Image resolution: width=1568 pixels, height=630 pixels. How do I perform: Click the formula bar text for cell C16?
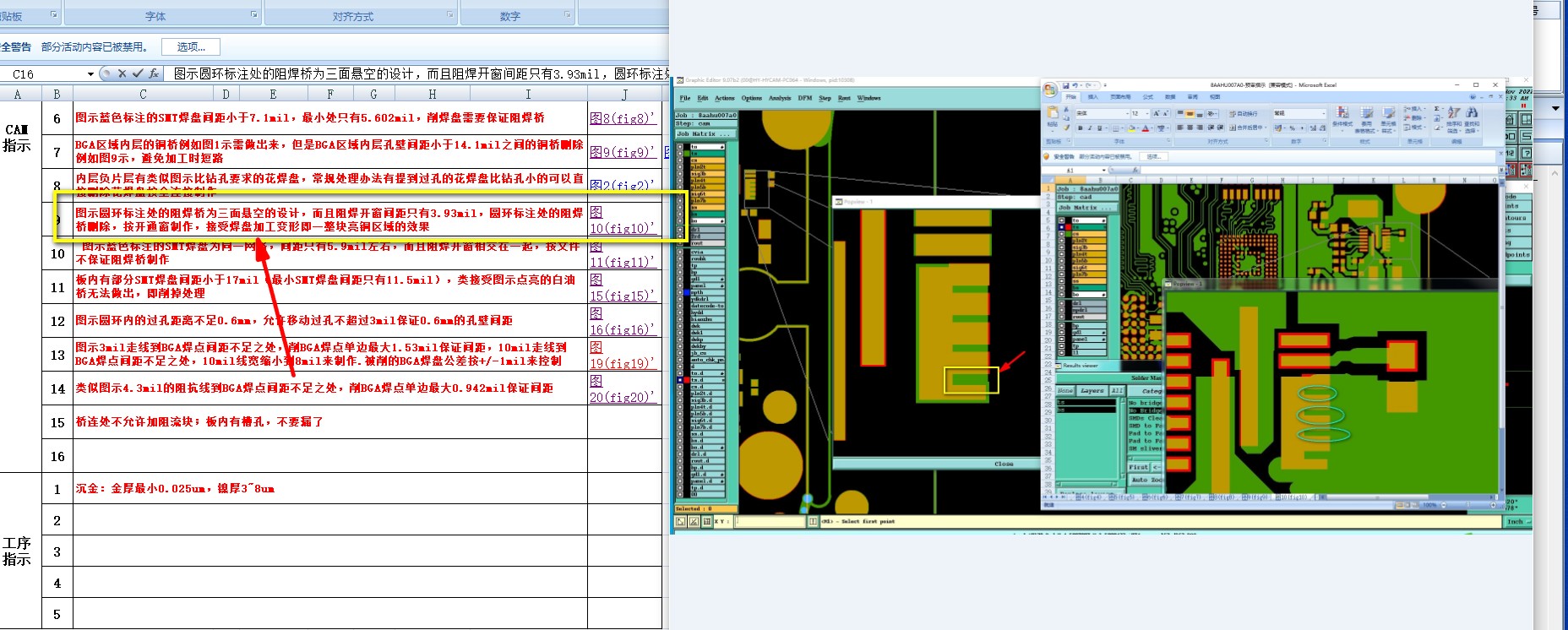[x=420, y=73]
